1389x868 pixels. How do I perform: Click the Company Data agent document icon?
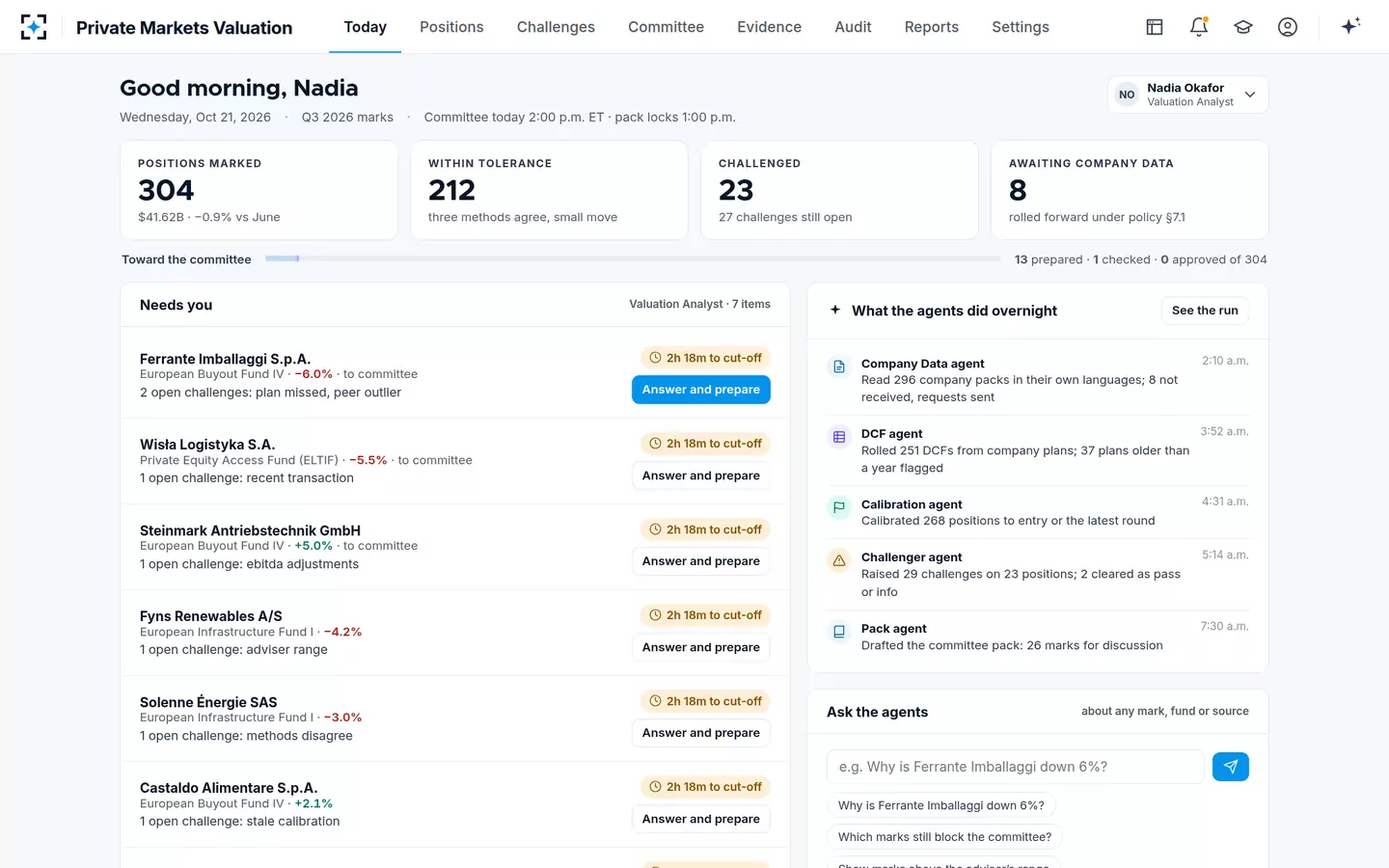click(839, 366)
